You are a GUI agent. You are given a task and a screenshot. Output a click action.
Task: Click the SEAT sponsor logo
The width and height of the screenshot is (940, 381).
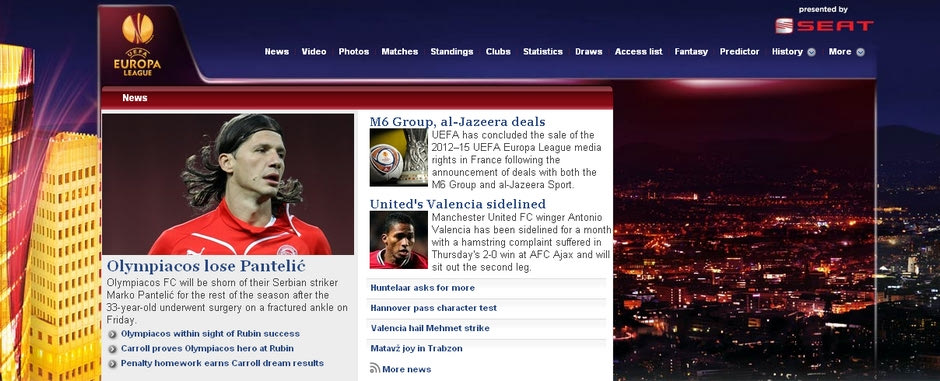[824, 26]
